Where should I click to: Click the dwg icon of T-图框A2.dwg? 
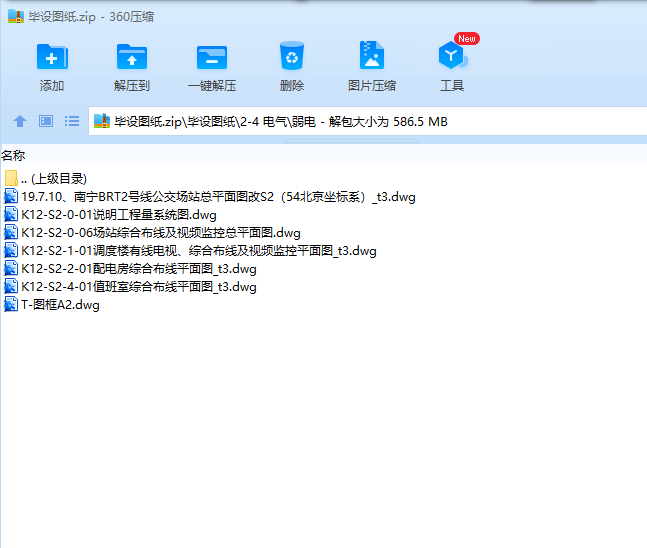pos(11,305)
